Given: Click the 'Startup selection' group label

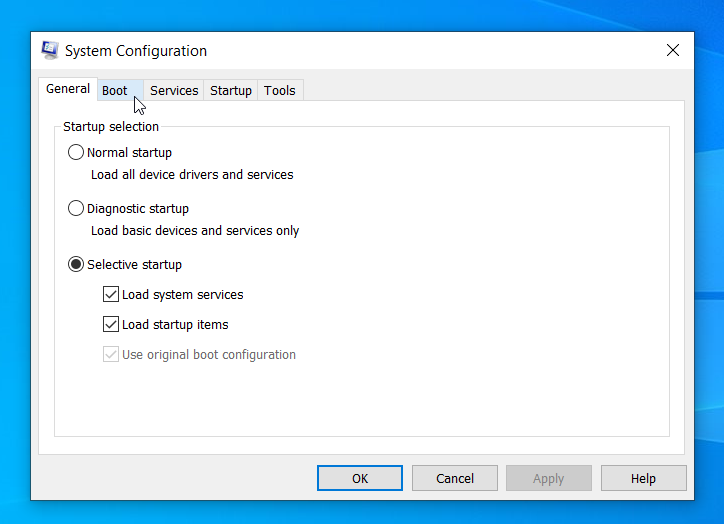Looking at the screenshot, I should pyautogui.click(x=111, y=126).
